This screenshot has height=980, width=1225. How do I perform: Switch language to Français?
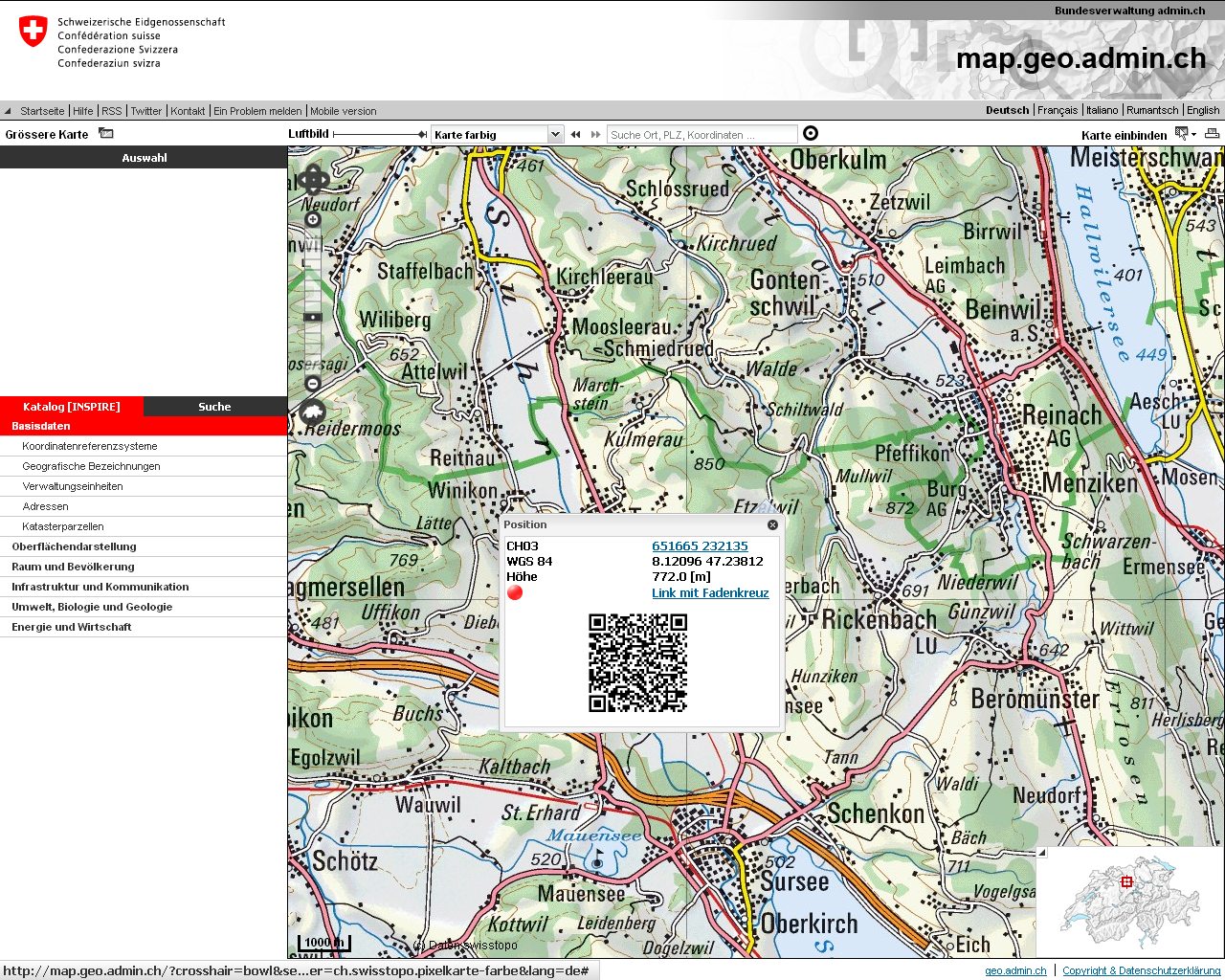pyautogui.click(x=1057, y=110)
